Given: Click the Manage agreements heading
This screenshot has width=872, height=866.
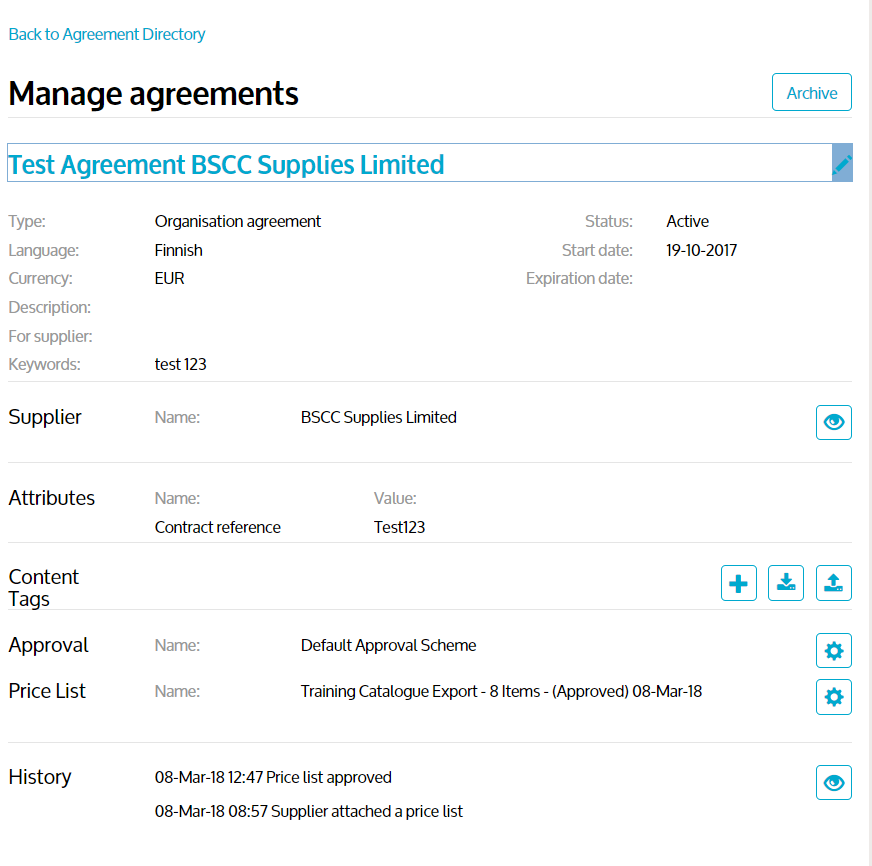Looking at the screenshot, I should (x=153, y=93).
